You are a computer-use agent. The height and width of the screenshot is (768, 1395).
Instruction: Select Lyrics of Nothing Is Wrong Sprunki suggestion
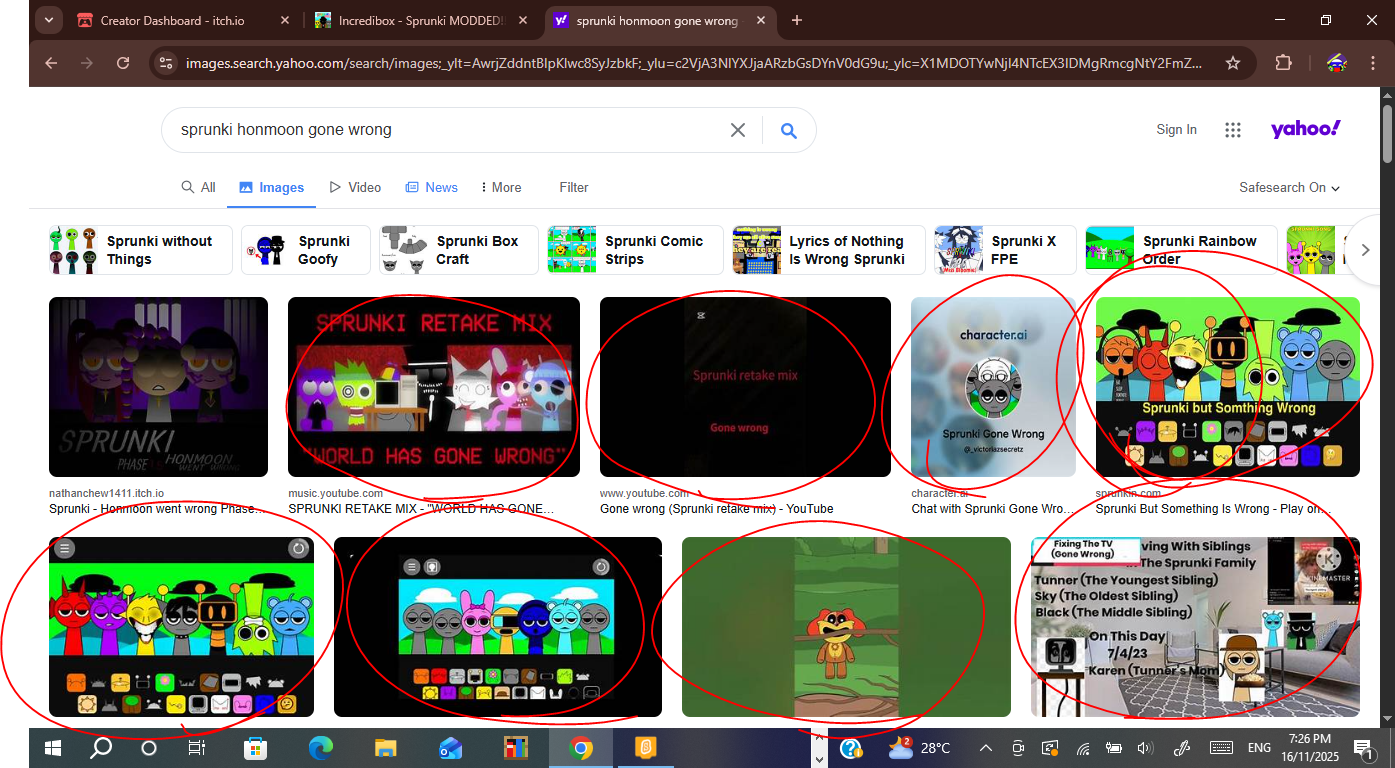click(x=829, y=250)
